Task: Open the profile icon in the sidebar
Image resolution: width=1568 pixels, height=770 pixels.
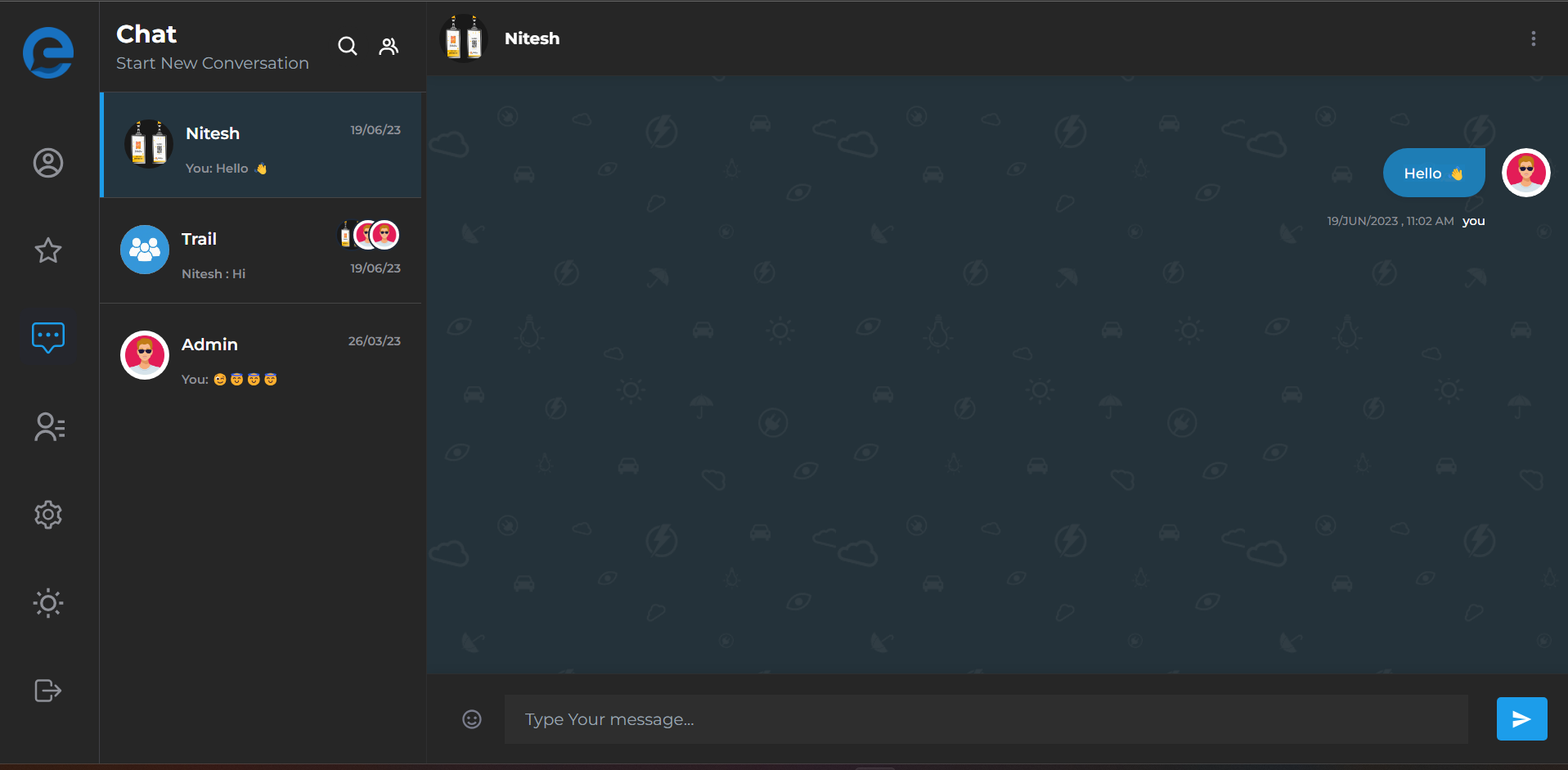Action: pyautogui.click(x=47, y=163)
